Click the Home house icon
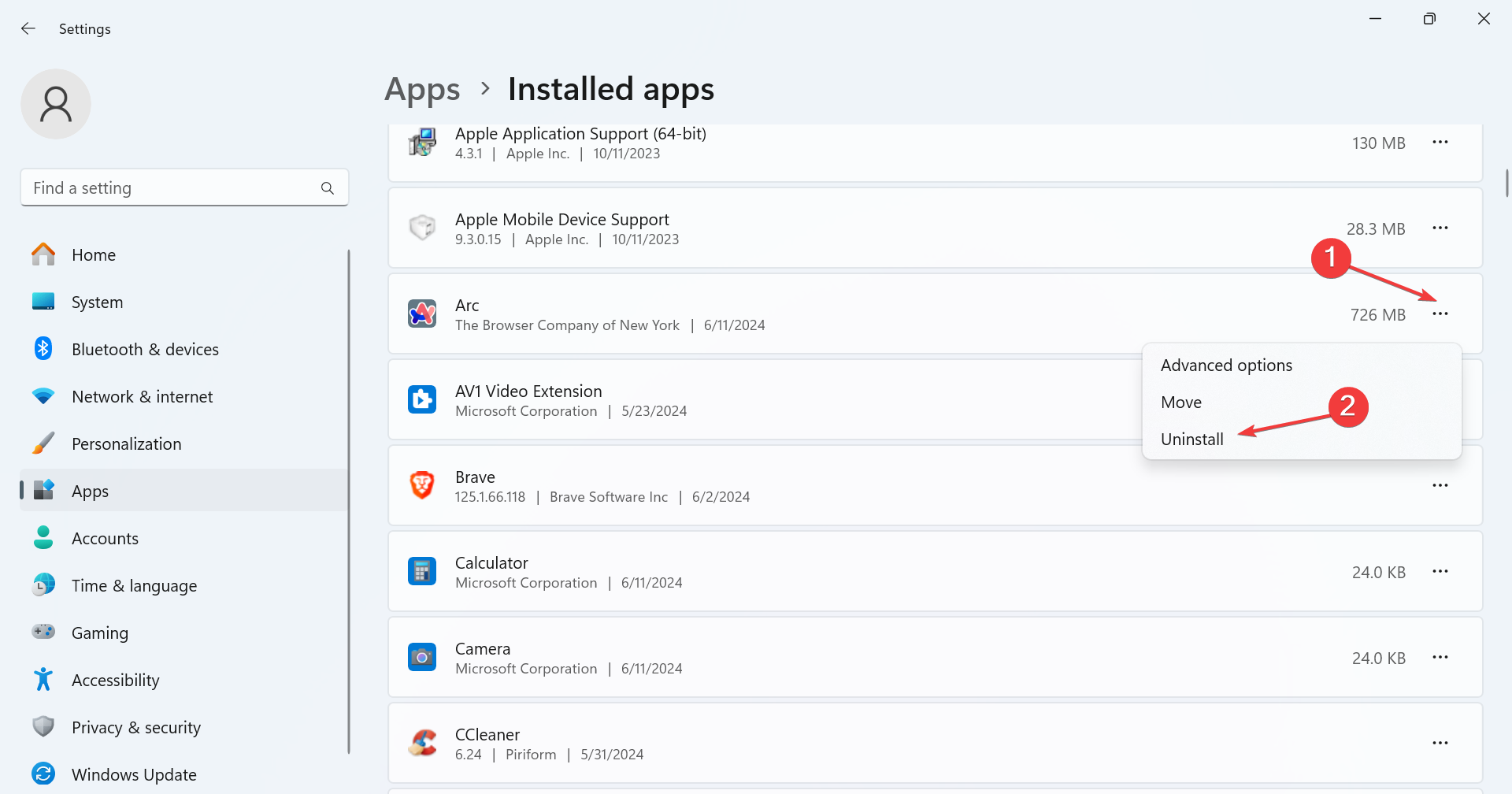The image size is (1512, 794). tap(43, 254)
